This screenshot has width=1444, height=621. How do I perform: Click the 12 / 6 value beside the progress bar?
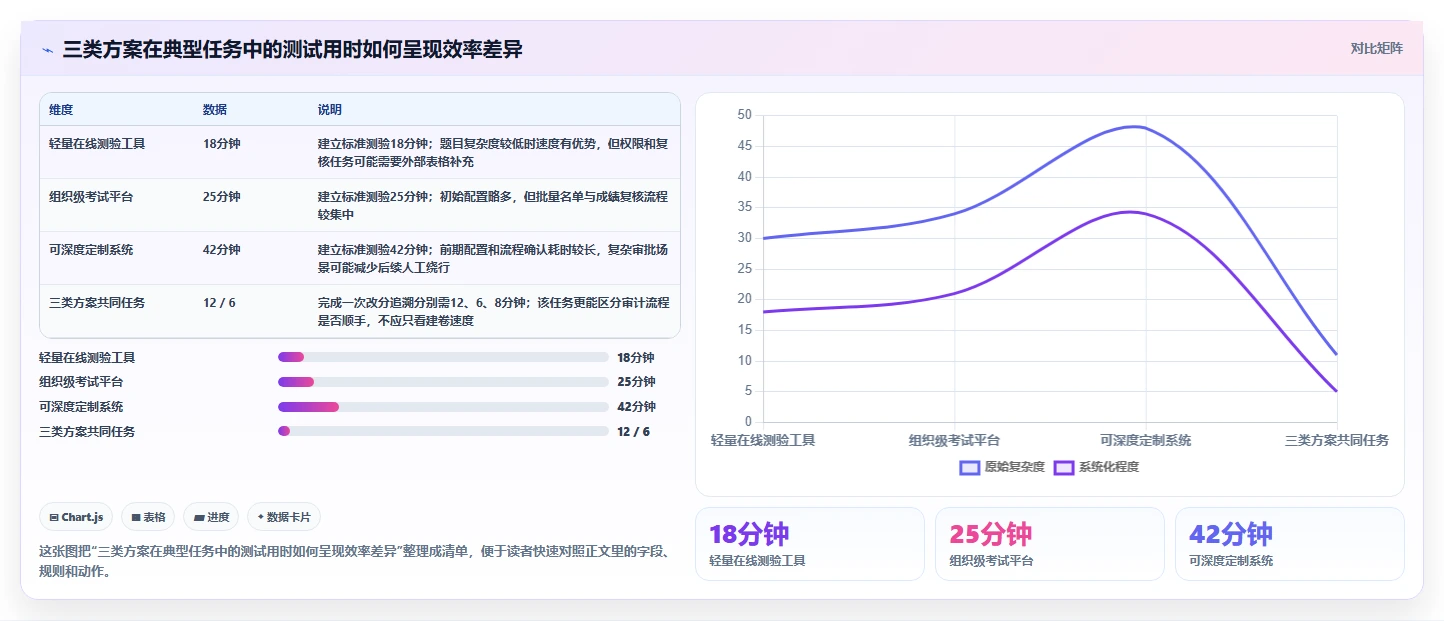point(633,431)
